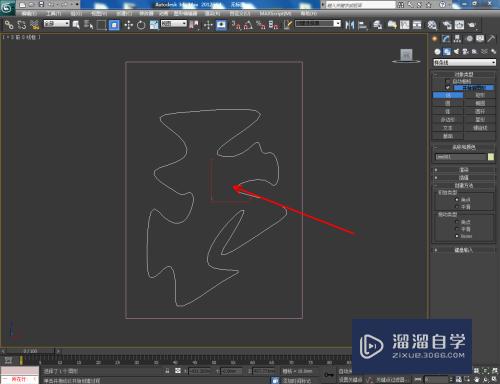
Task: Click the Mirror tool icon
Action: (x=350, y=25)
